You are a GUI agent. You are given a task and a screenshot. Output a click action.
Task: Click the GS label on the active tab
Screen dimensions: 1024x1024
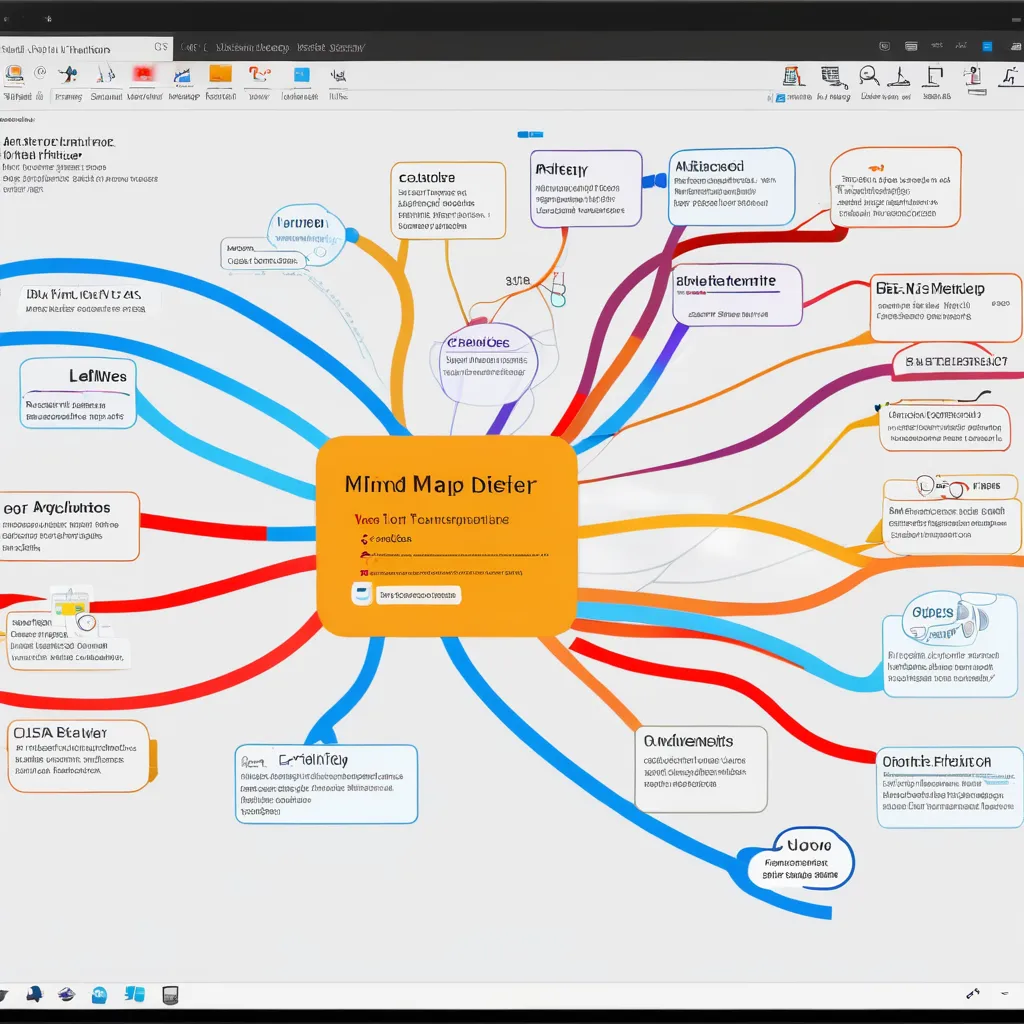(161, 47)
